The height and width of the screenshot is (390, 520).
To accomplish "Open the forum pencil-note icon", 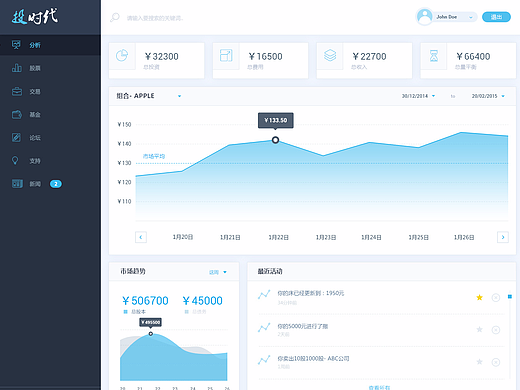I will click(16, 137).
